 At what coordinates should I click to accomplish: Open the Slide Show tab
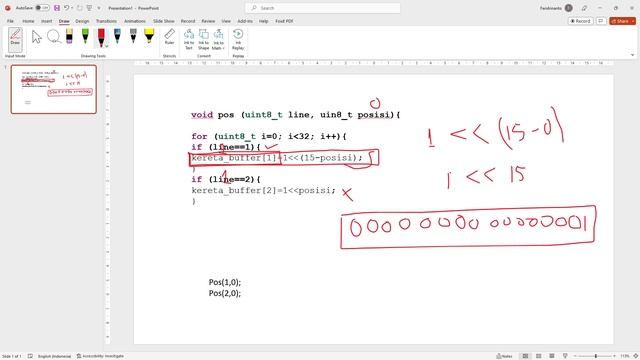(164, 21)
